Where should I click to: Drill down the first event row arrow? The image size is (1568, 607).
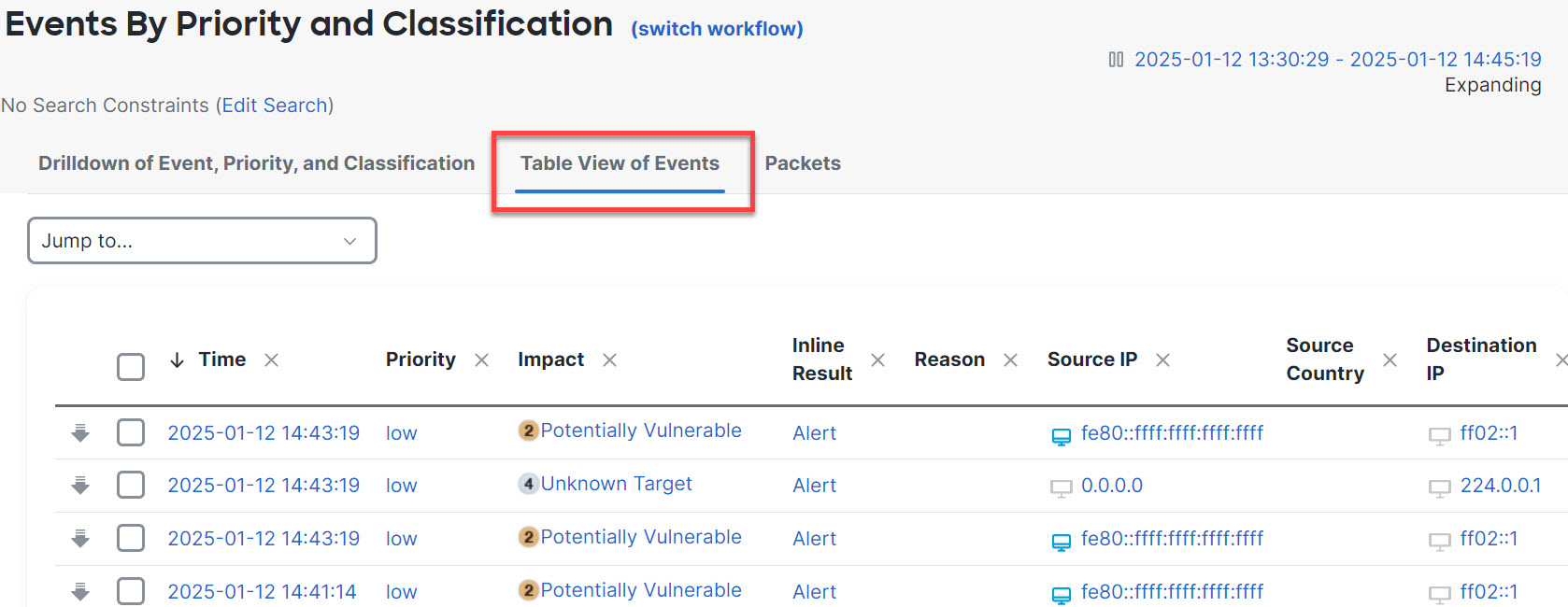80,432
